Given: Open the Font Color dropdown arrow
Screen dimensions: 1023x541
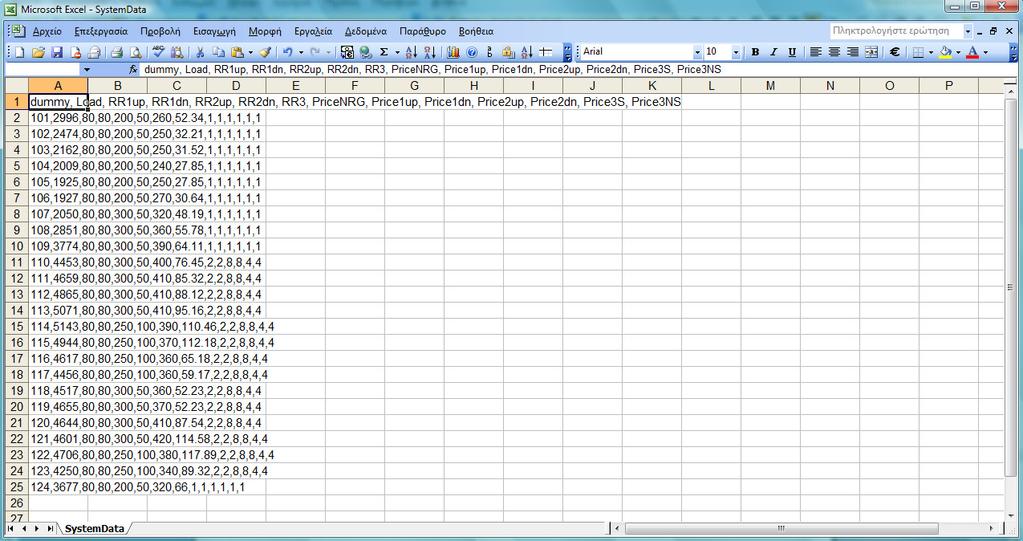Looking at the screenshot, I should [x=985, y=52].
